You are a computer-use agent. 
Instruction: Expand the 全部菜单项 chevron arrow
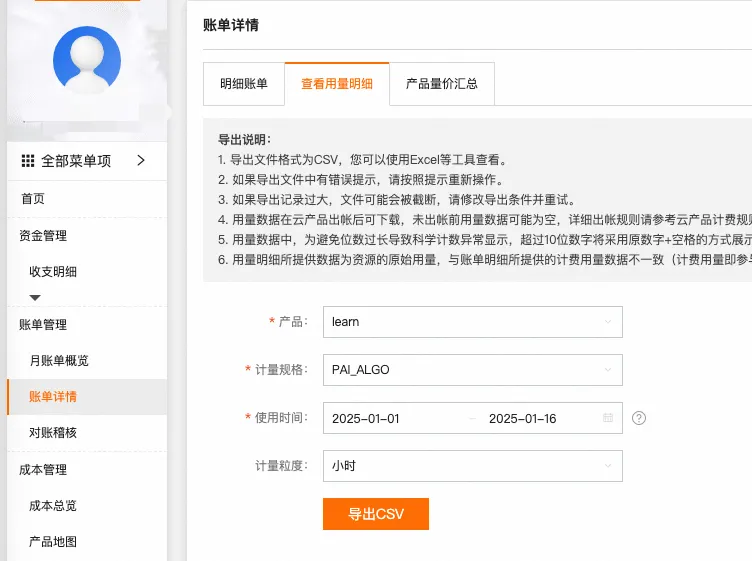[x=141, y=160]
